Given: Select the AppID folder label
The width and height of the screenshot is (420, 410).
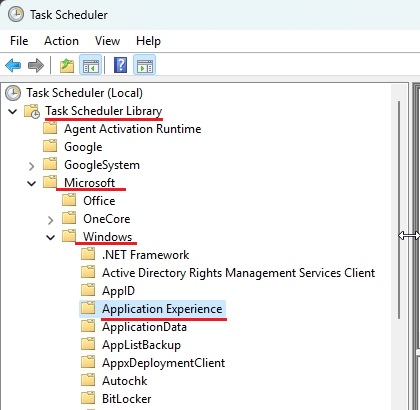Looking at the screenshot, I should (x=118, y=291).
